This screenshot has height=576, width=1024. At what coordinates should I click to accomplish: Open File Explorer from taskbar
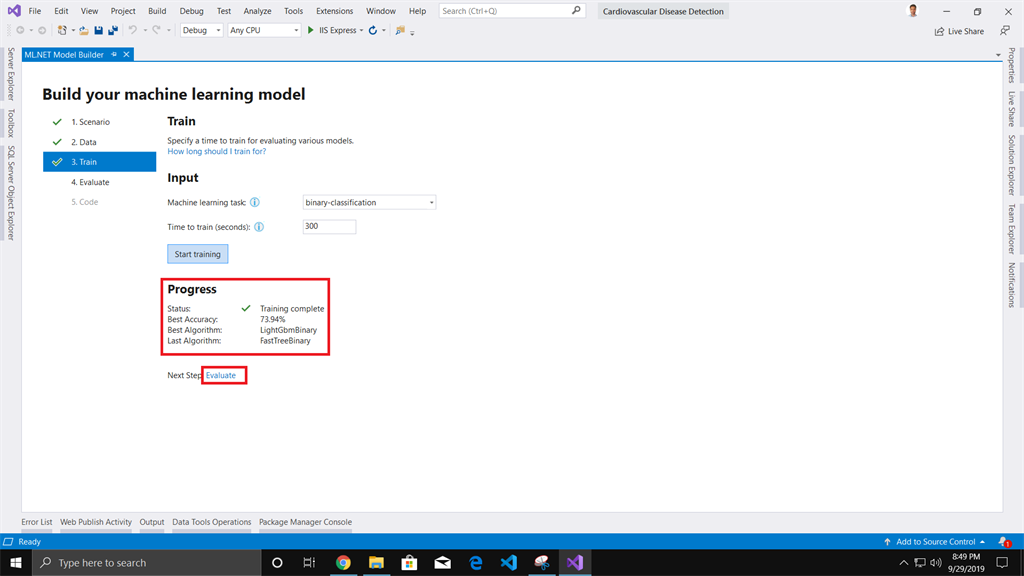point(376,562)
